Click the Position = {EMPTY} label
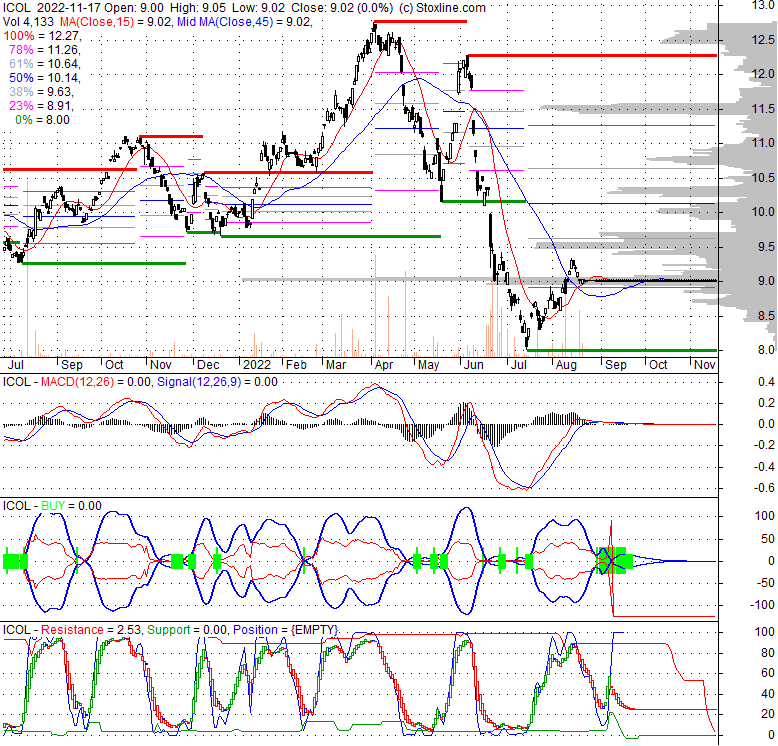 285,630
